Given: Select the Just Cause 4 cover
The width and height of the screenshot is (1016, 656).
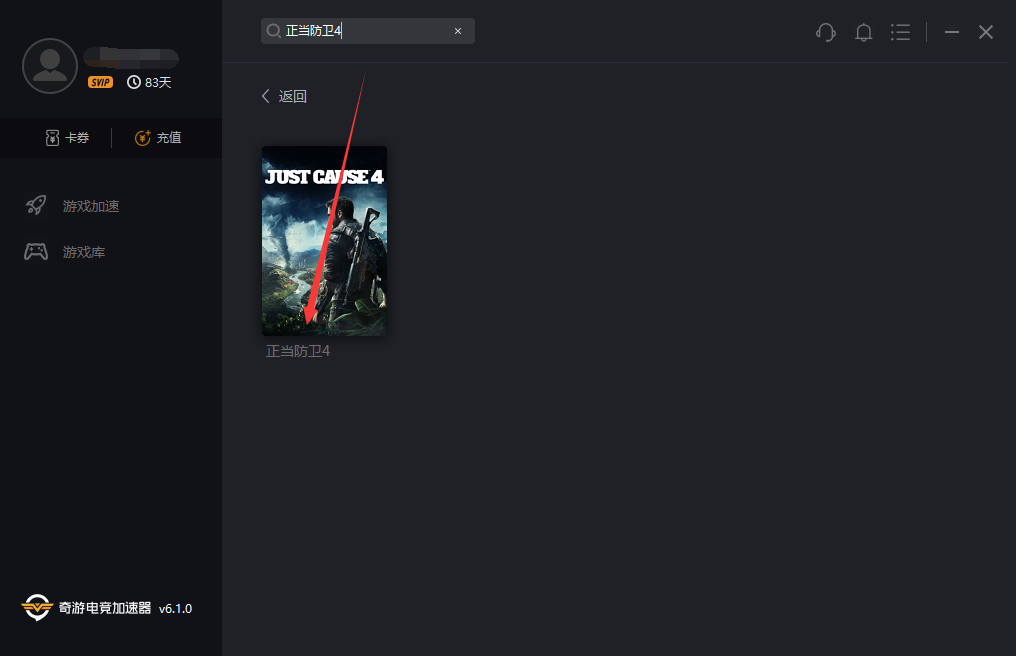Looking at the screenshot, I should tap(324, 240).
